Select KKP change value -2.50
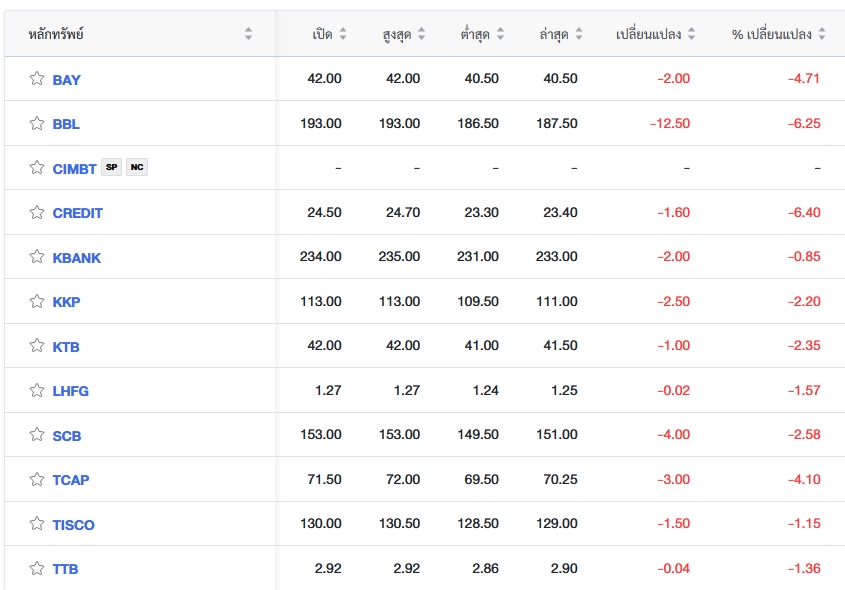 pyautogui.click(x=674, y=301)
